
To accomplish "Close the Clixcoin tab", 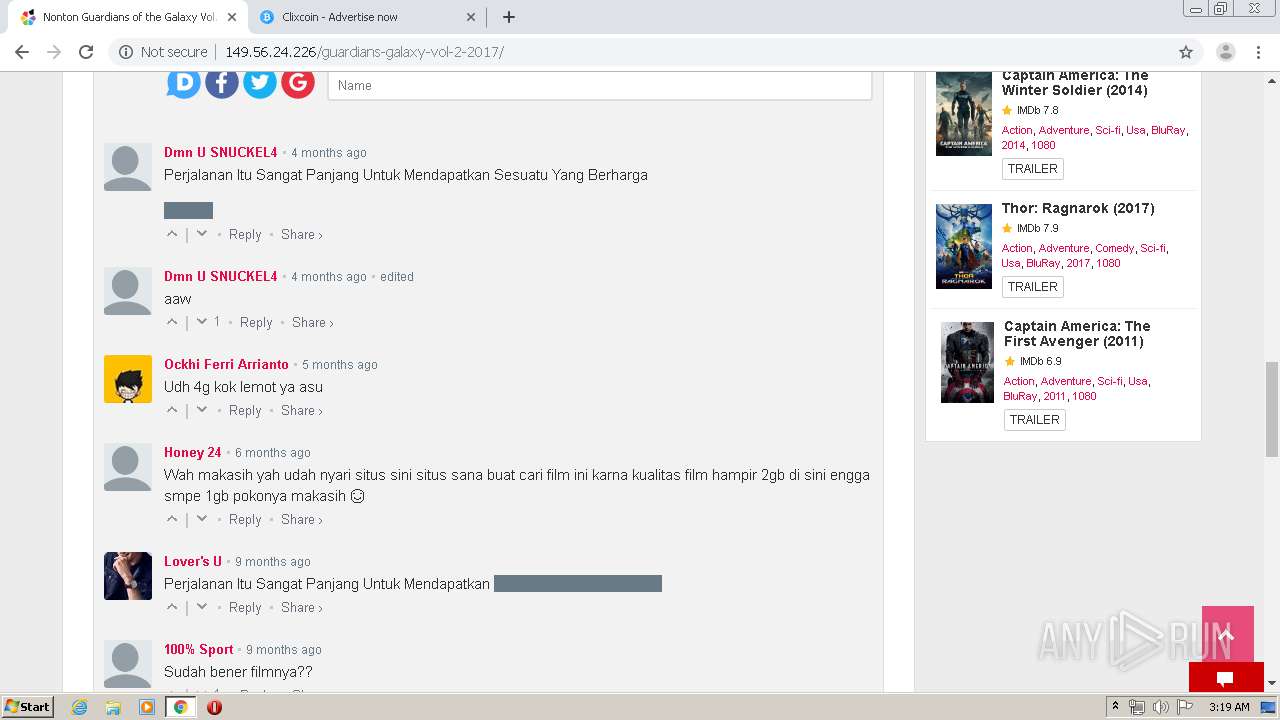I will coord(471,17).
